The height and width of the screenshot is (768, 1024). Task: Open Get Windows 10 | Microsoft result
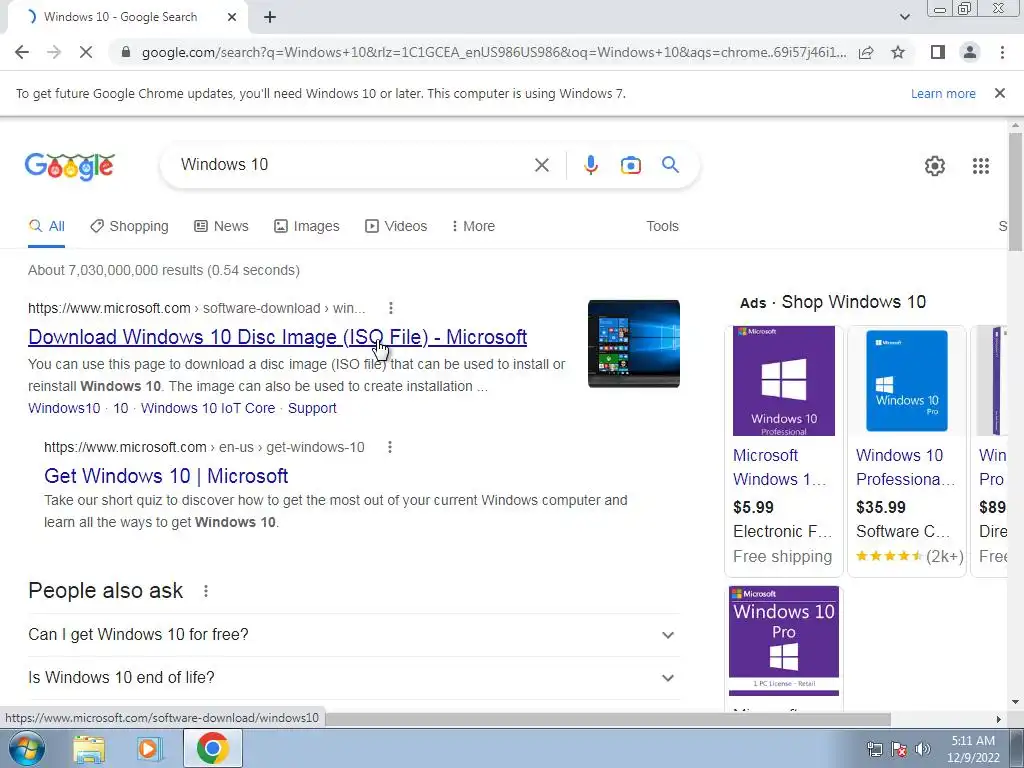click(166, 476)
